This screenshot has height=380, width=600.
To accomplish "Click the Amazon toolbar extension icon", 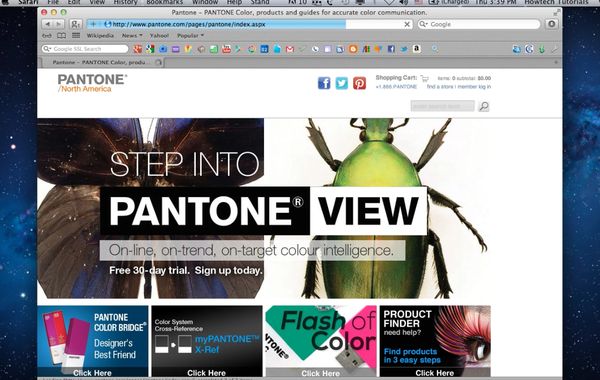I will [x=416, y=49].
